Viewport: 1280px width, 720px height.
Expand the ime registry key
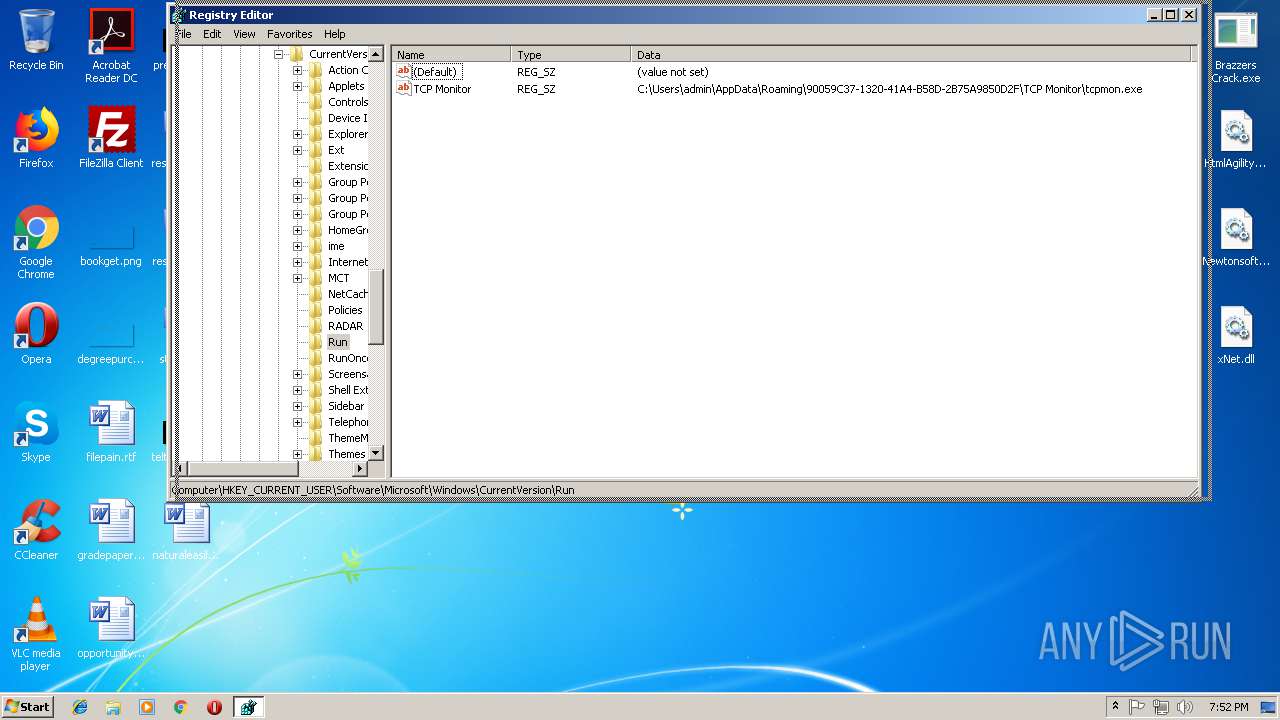[x=297, y=246]
